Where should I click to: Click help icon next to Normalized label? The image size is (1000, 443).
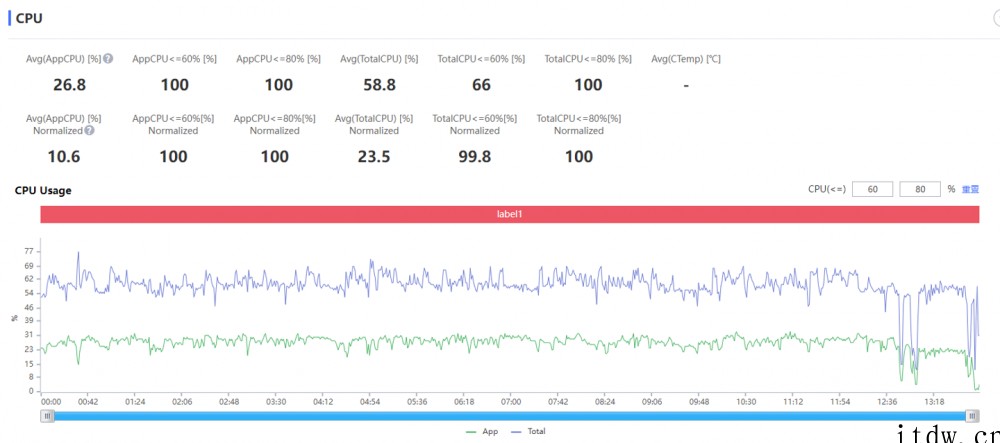tap(90, 131)
